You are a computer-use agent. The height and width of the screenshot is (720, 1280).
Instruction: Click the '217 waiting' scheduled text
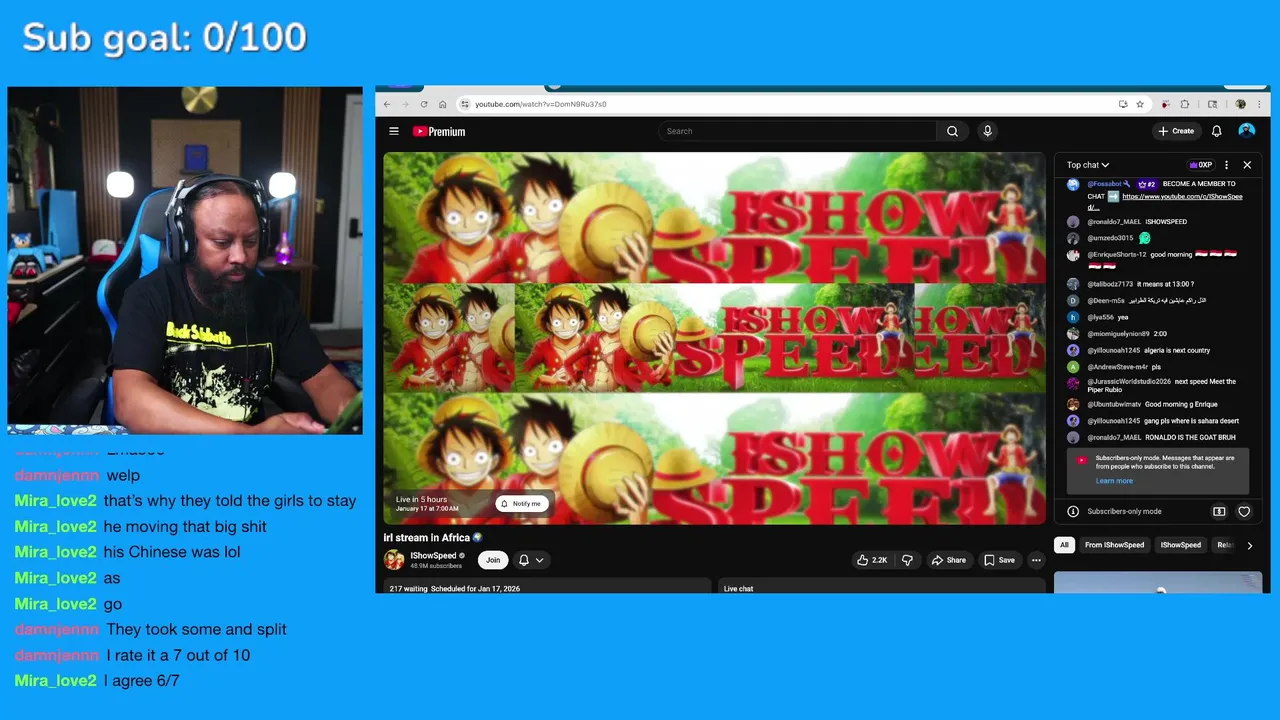tap(409, 589)
